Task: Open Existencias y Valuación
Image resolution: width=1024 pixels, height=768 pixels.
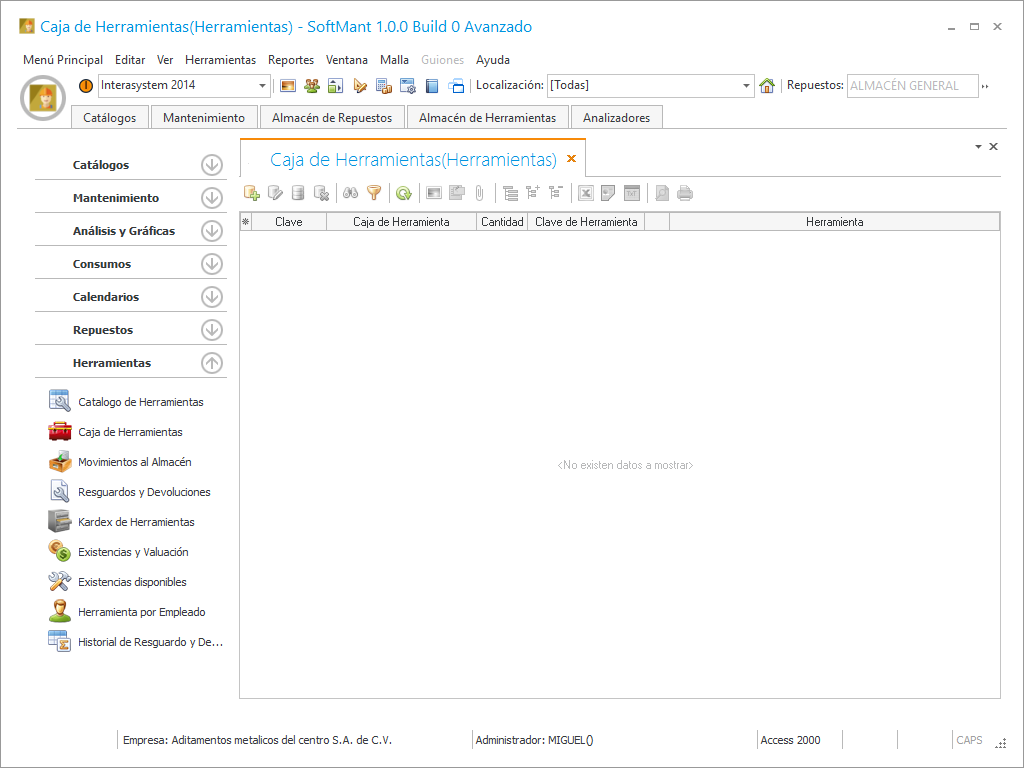Action: (133, 552)
